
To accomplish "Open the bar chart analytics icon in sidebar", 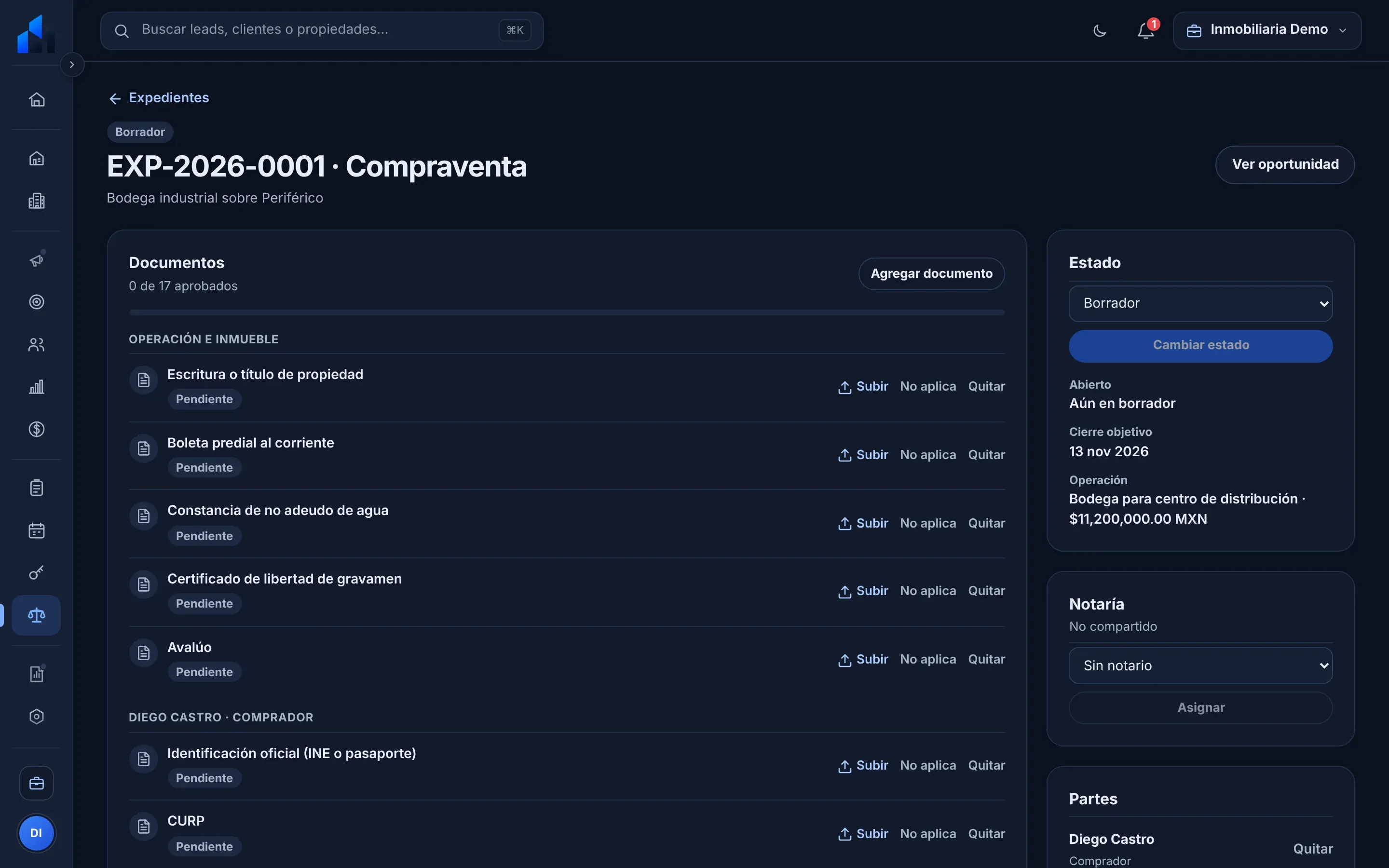I will click(x=36, y=387).
